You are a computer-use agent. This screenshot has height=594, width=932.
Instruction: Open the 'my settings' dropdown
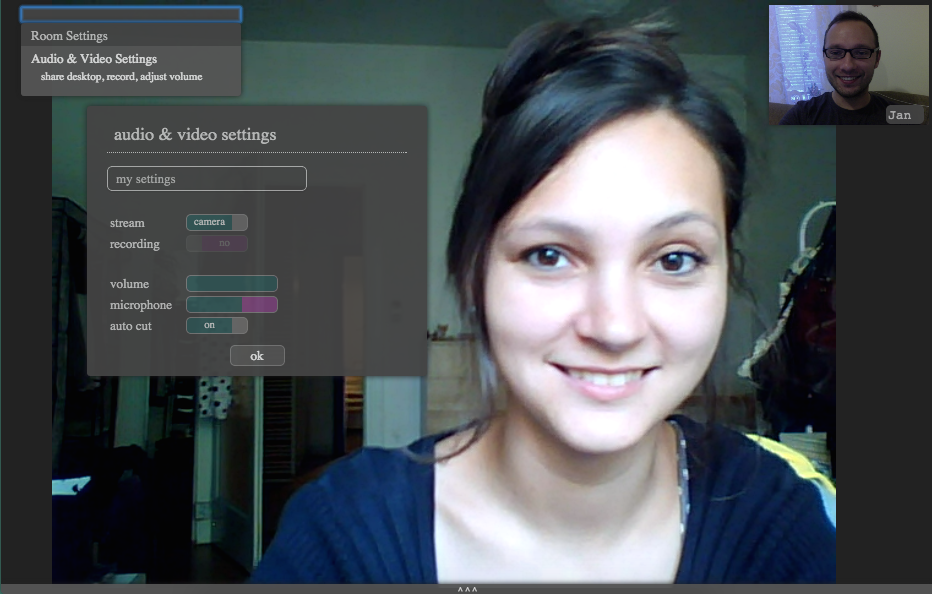207,178
